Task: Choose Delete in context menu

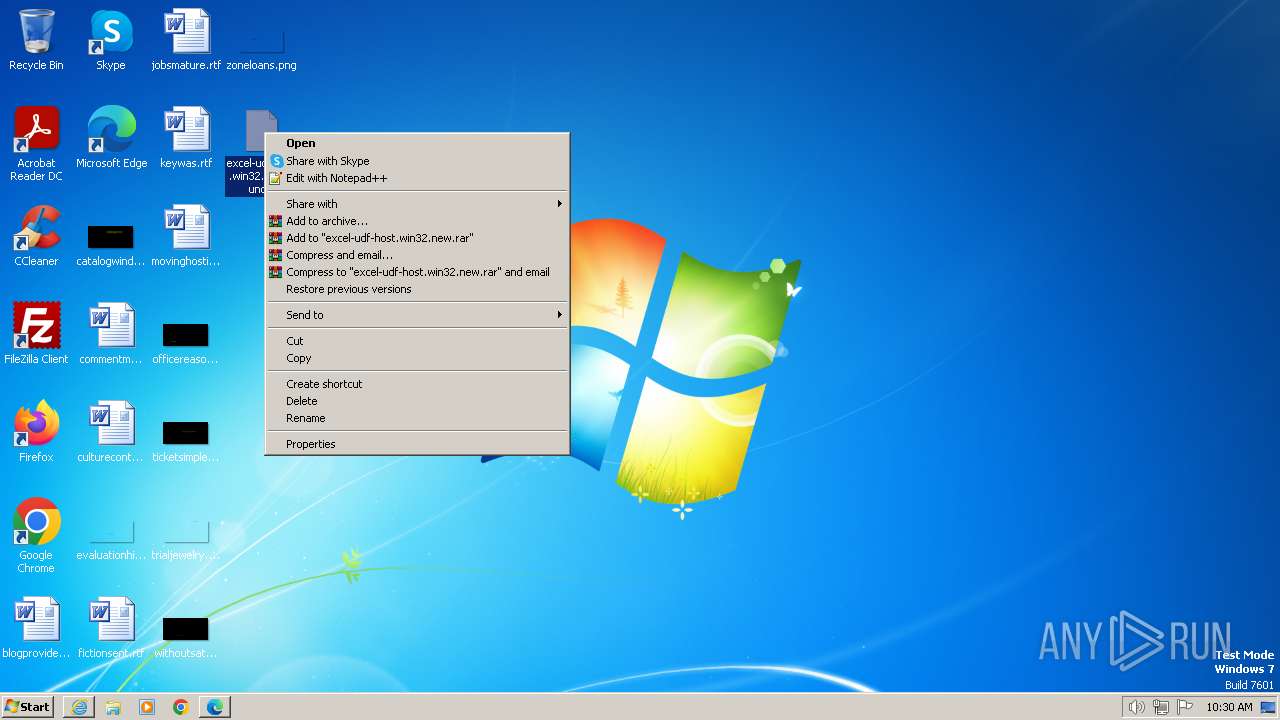Action: click(x=417, y=401)
